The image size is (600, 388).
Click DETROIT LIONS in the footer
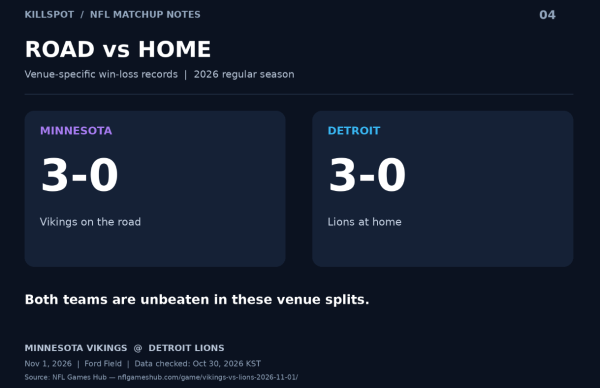186,348
